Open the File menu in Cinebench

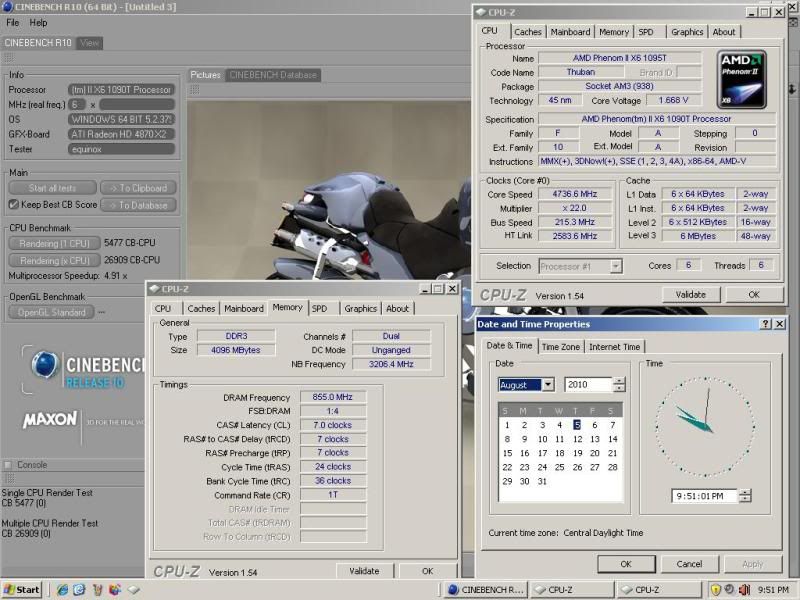coord(13,22)
